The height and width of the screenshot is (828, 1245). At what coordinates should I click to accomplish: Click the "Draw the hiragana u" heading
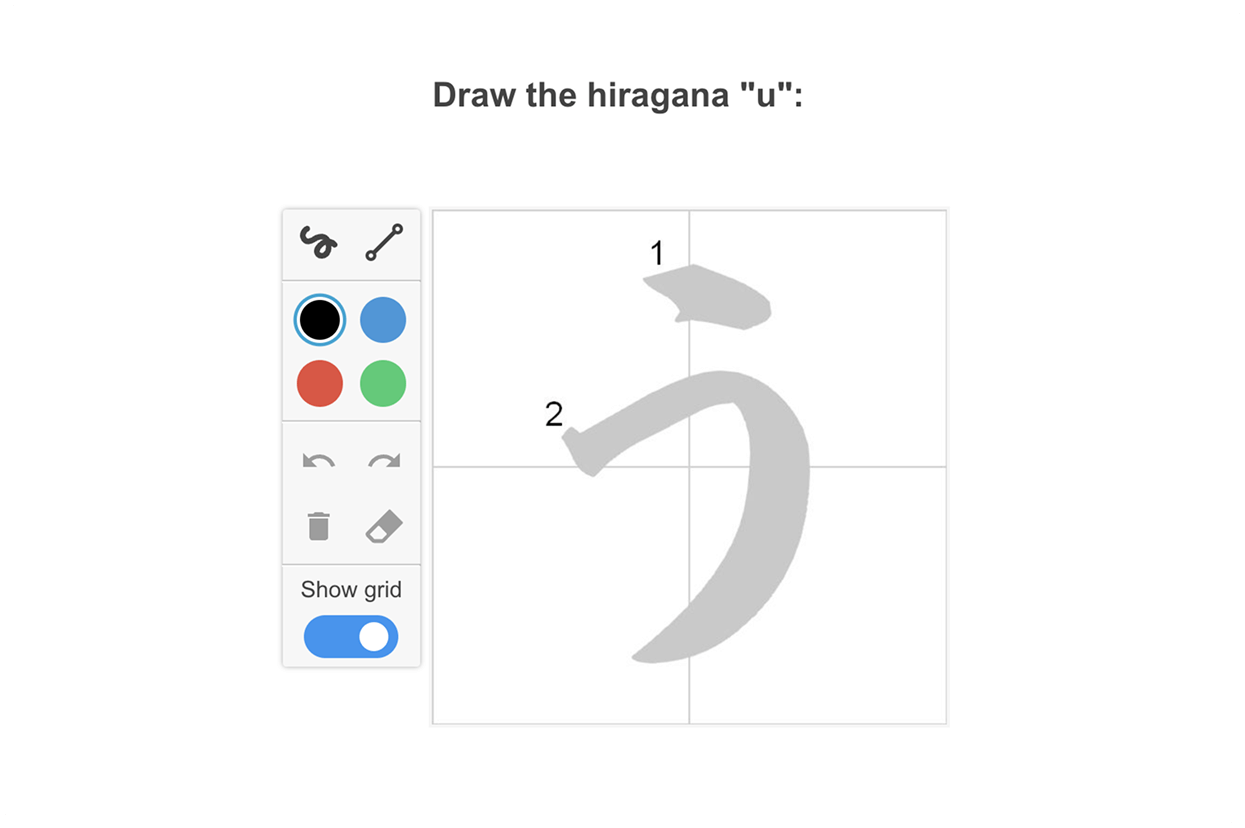coord(618,95)
